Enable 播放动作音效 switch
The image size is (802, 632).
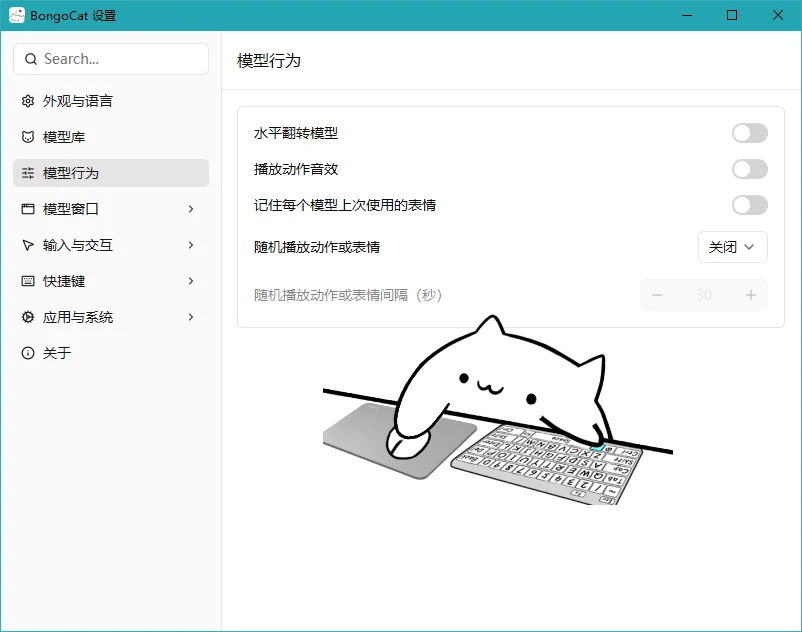click(749, 169)
